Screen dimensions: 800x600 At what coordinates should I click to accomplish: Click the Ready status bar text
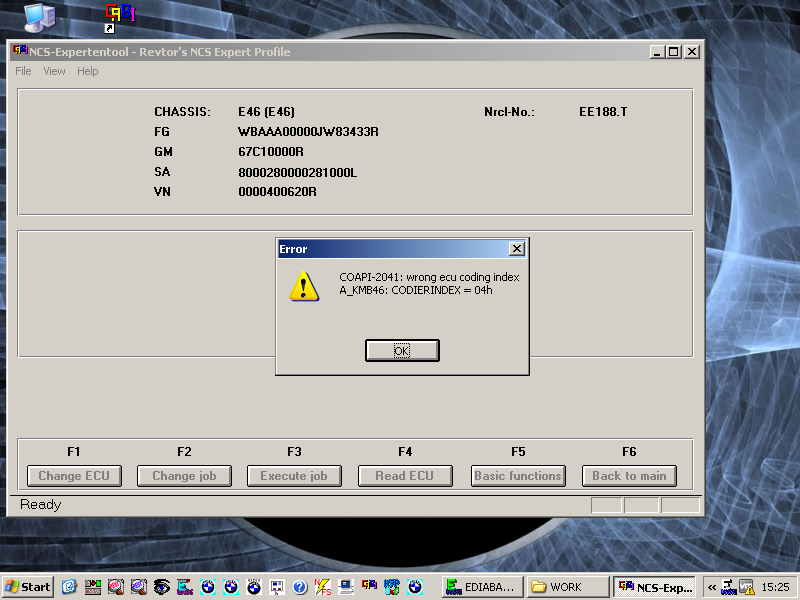point(41,505)
